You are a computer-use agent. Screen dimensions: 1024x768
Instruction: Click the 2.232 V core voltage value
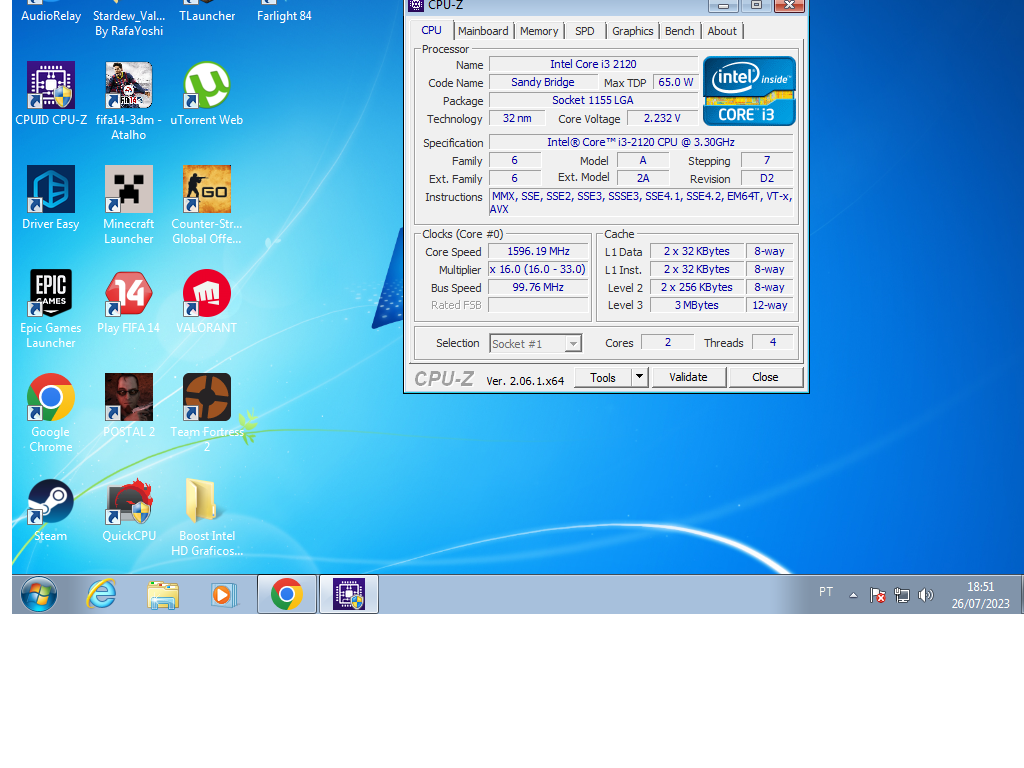click(x=662, y=118)
